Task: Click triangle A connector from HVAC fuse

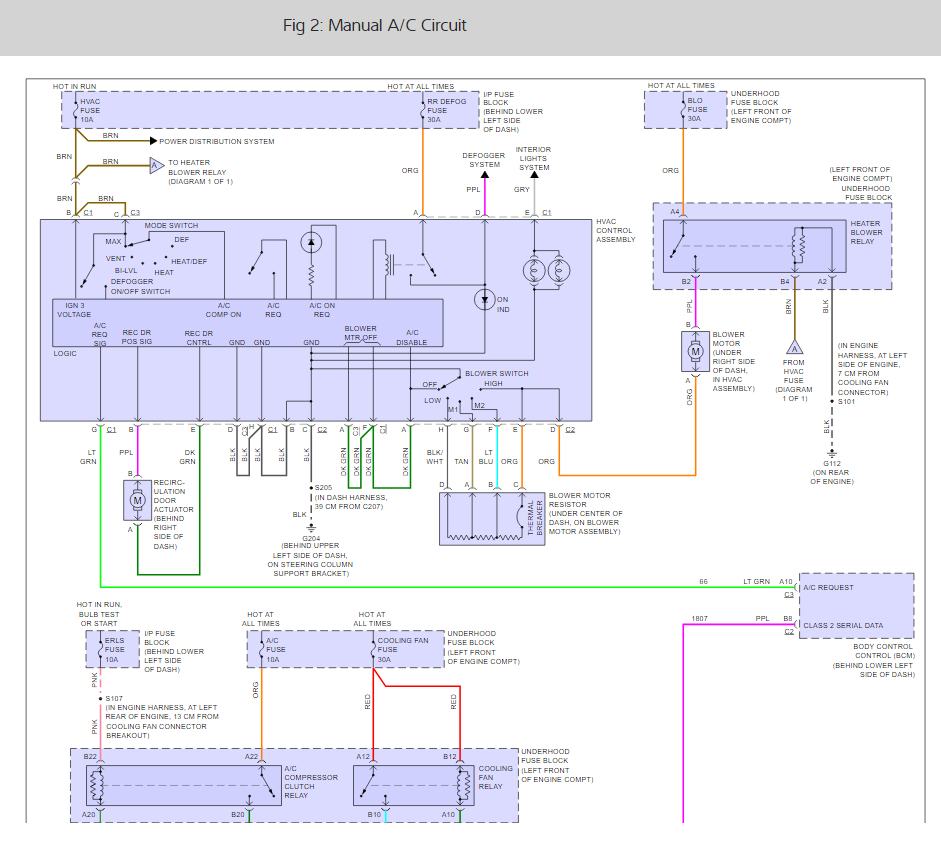Action: (795, 347)
